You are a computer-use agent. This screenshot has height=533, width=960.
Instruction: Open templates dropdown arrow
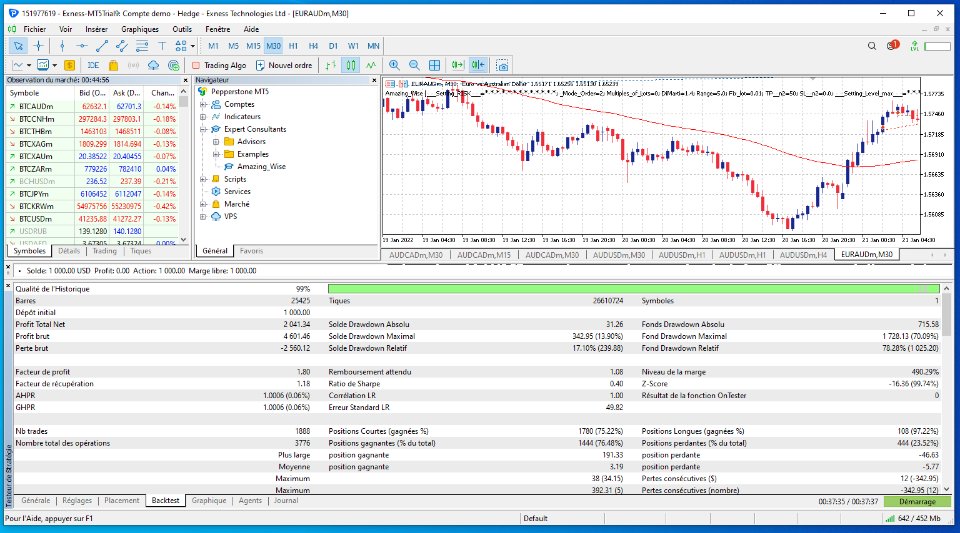pos(54,65)
